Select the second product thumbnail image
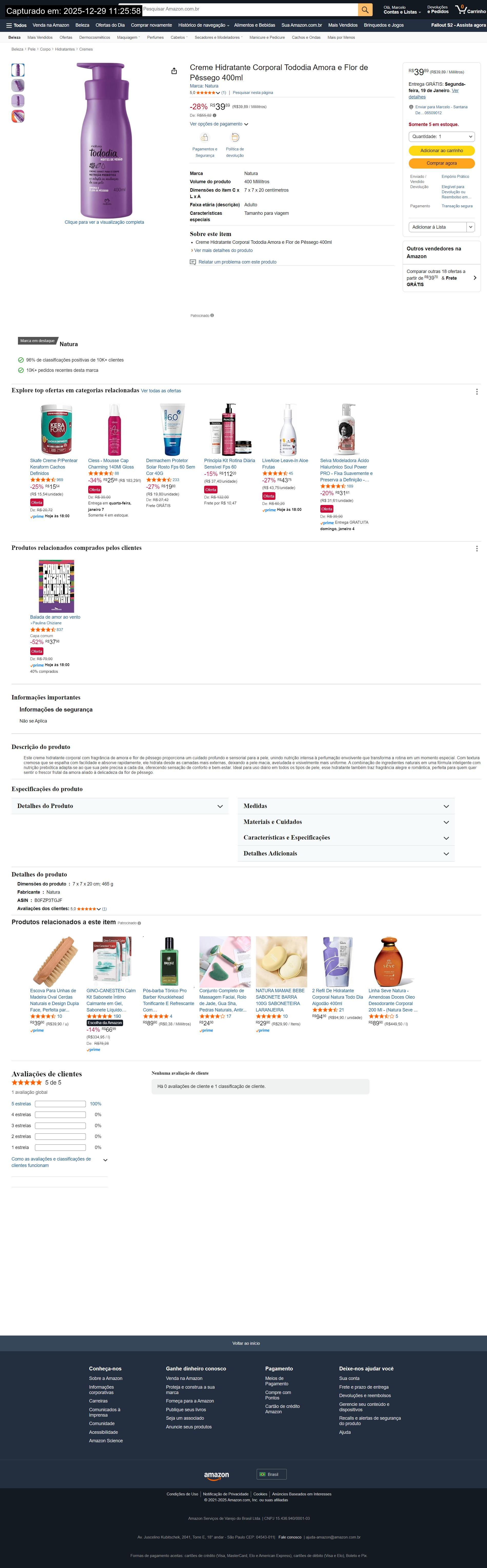Screen dimensions: 487x1568 click(18, 85)
